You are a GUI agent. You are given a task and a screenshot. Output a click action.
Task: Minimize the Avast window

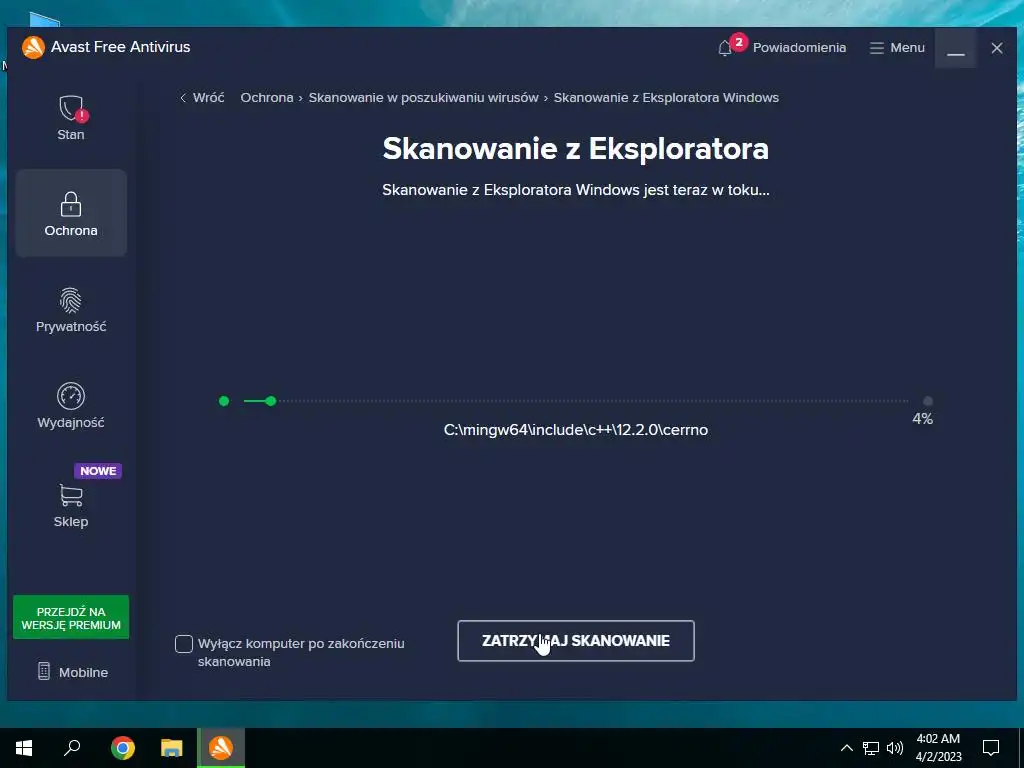coord(955,48)
